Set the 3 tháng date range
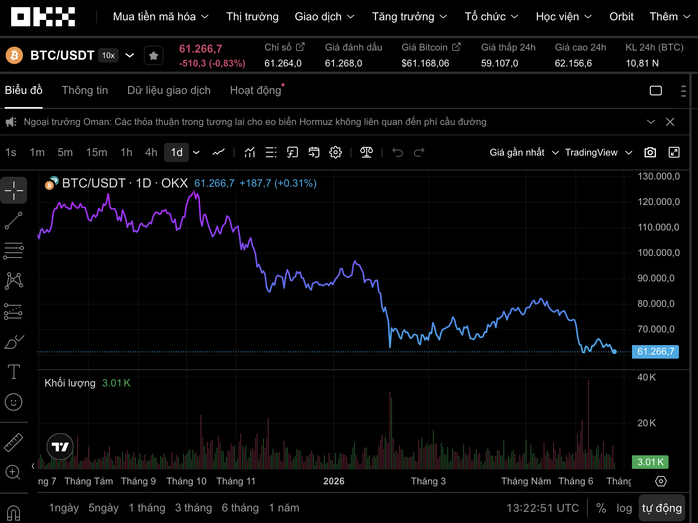 click(x=193, y=508)
